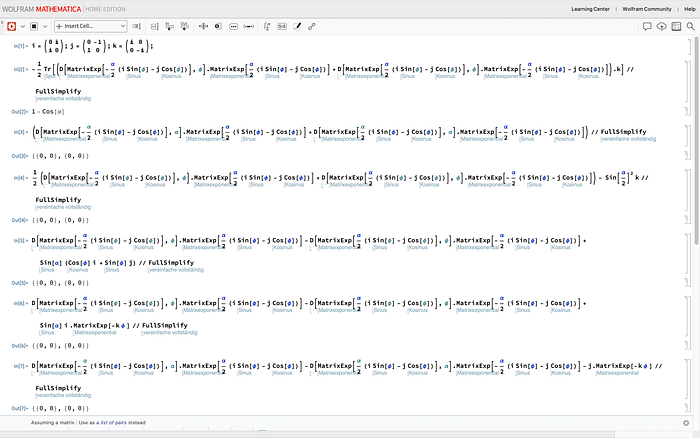Click the group cells toolbar icon

(154, 26)
